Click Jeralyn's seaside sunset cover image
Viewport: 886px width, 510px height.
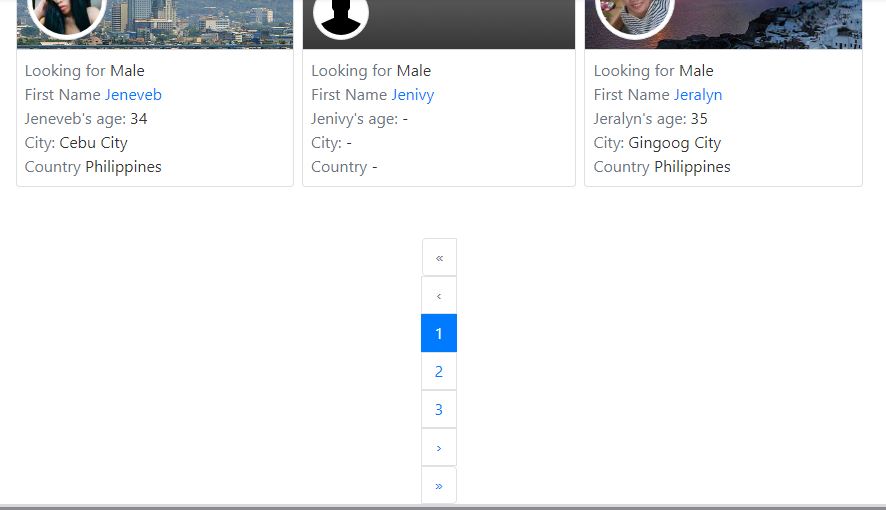[x=766, y=24]
